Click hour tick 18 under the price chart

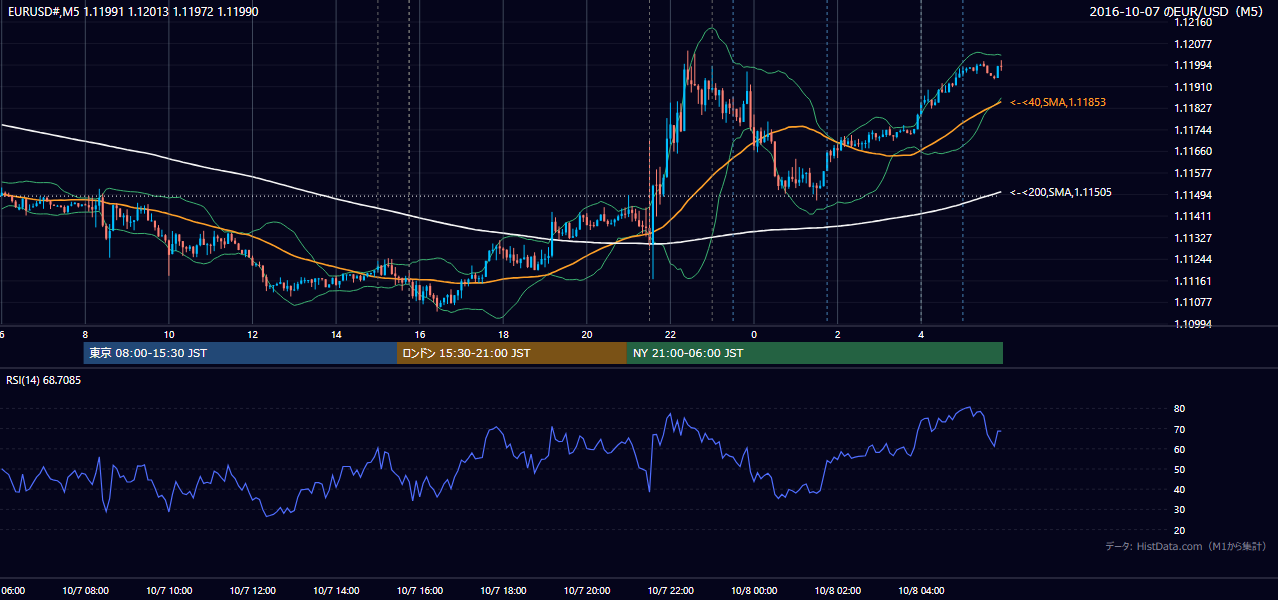click(503, 335)
